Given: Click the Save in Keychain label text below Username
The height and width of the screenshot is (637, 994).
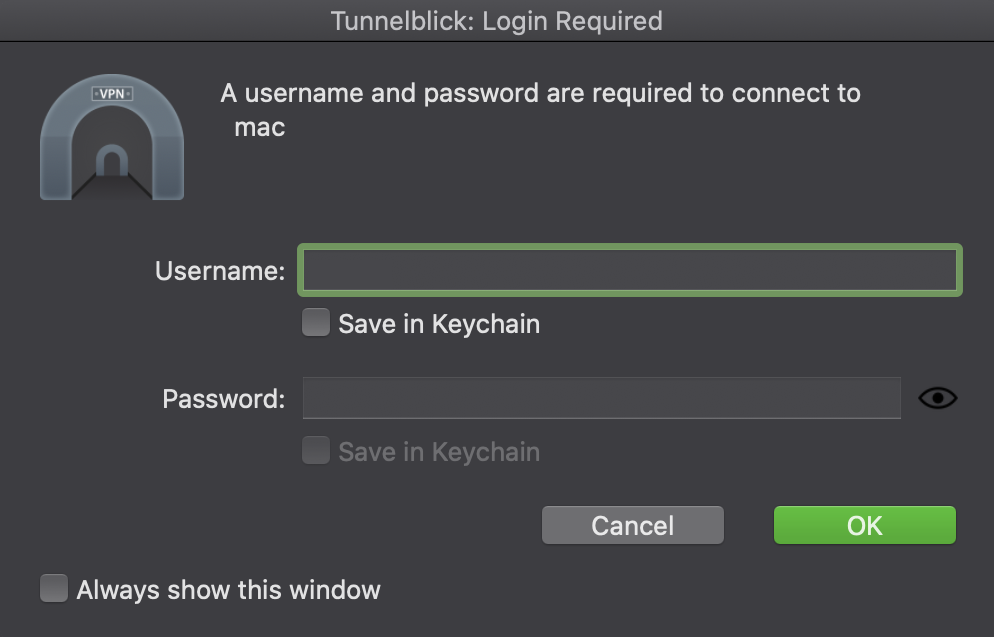Looking at the screenshot, I should coord(439,324).
